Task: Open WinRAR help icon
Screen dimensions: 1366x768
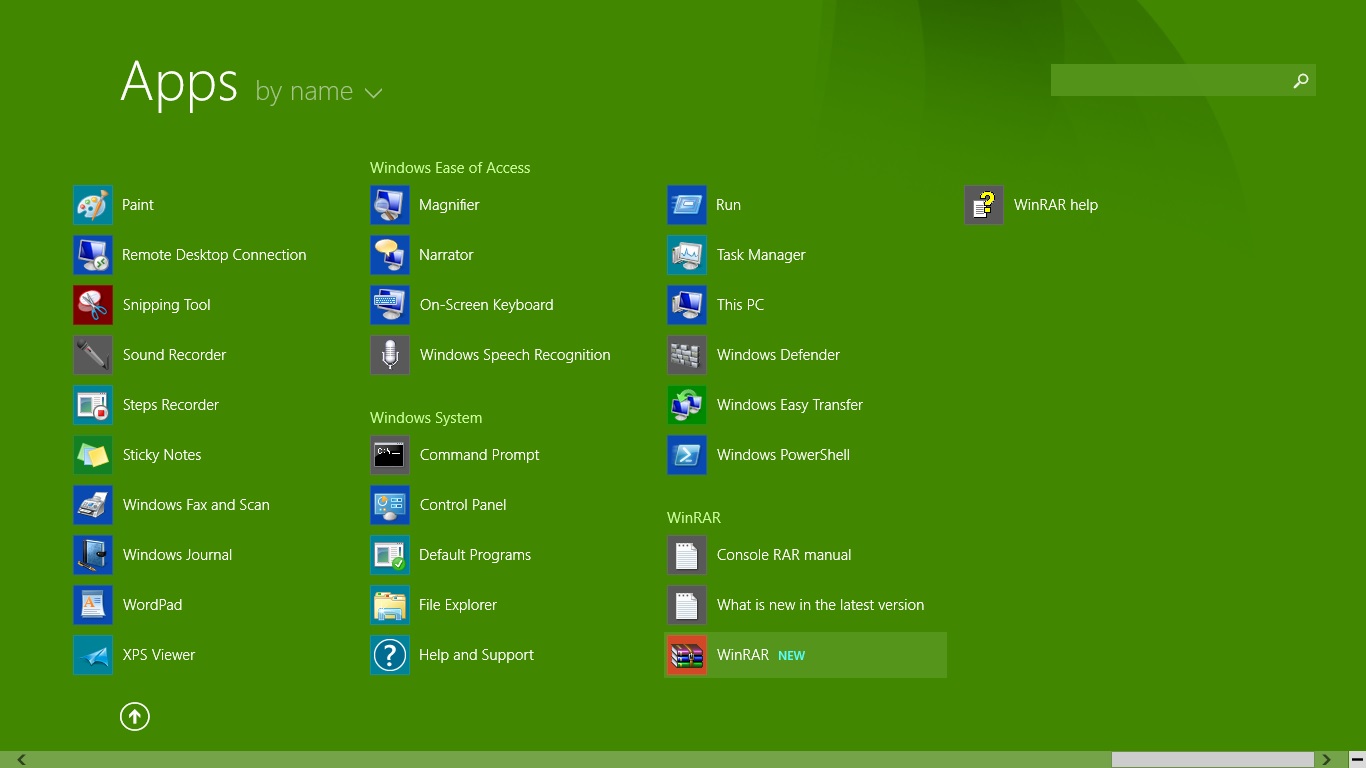Action: click(984, 205)
